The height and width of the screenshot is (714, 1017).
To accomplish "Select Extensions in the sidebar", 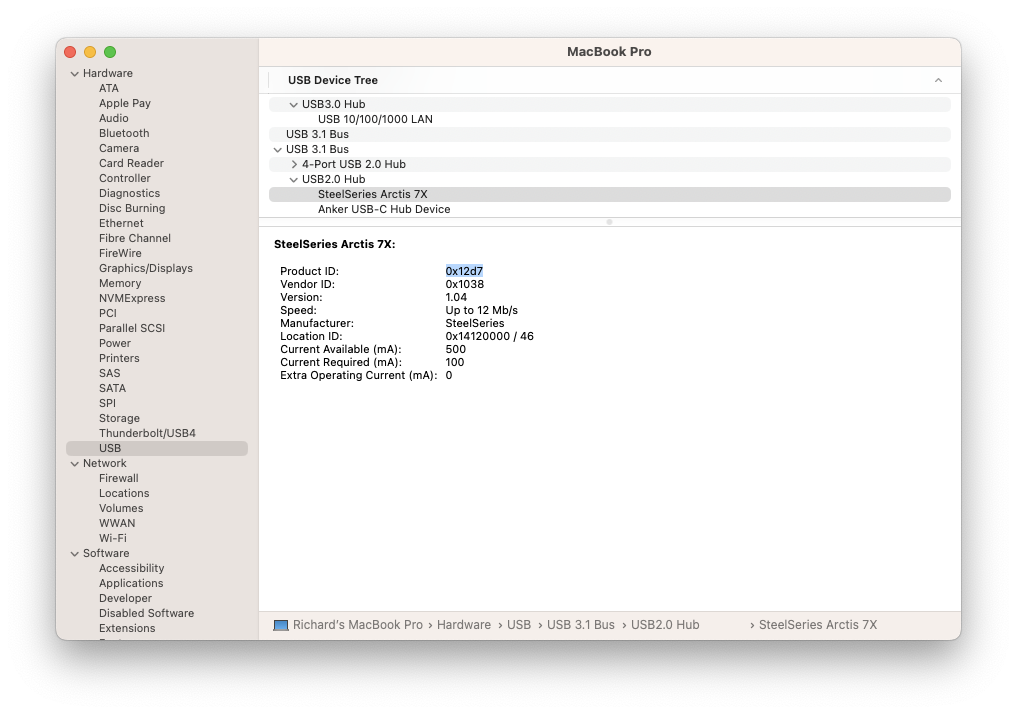I will click(127, 628).
